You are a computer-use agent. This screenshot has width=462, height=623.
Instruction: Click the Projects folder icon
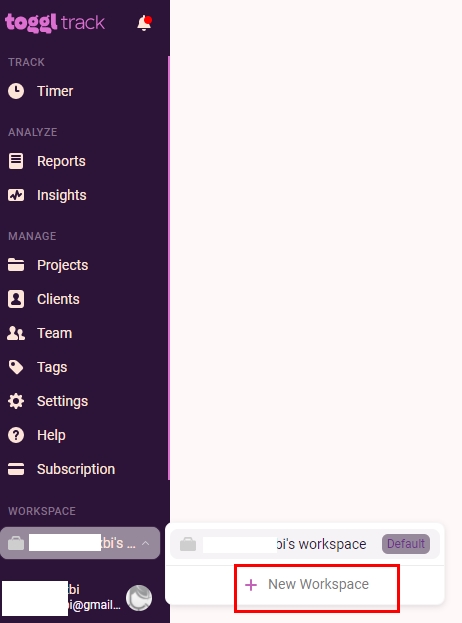16,265
